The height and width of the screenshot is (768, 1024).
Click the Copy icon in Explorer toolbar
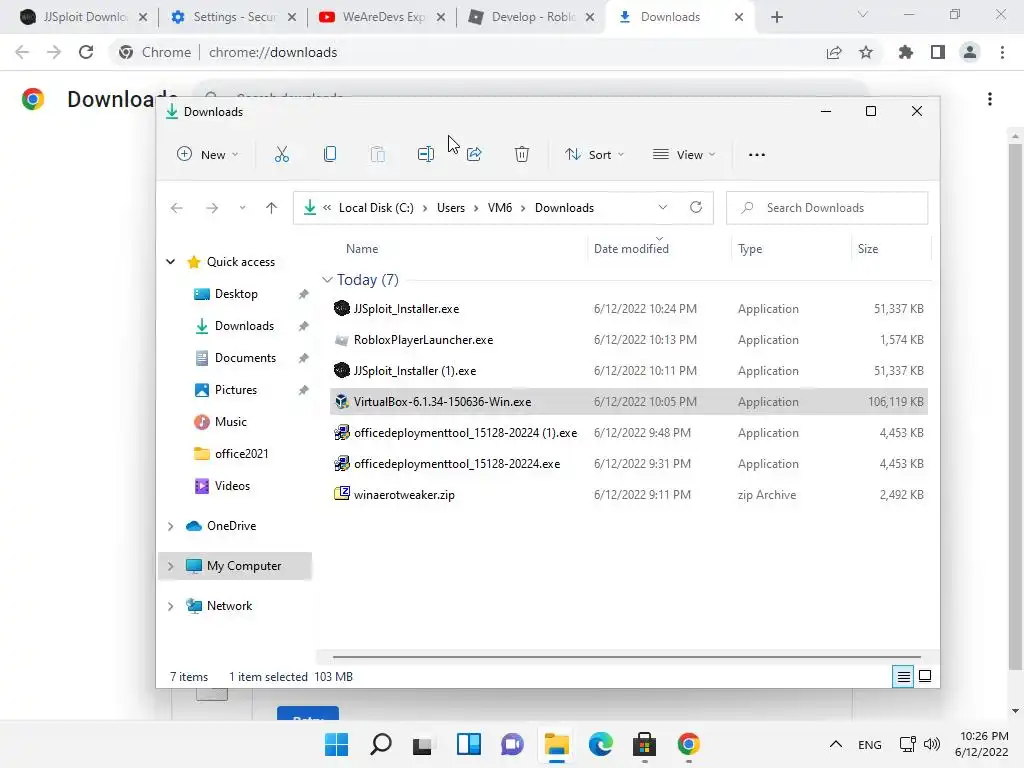[330, 155]
